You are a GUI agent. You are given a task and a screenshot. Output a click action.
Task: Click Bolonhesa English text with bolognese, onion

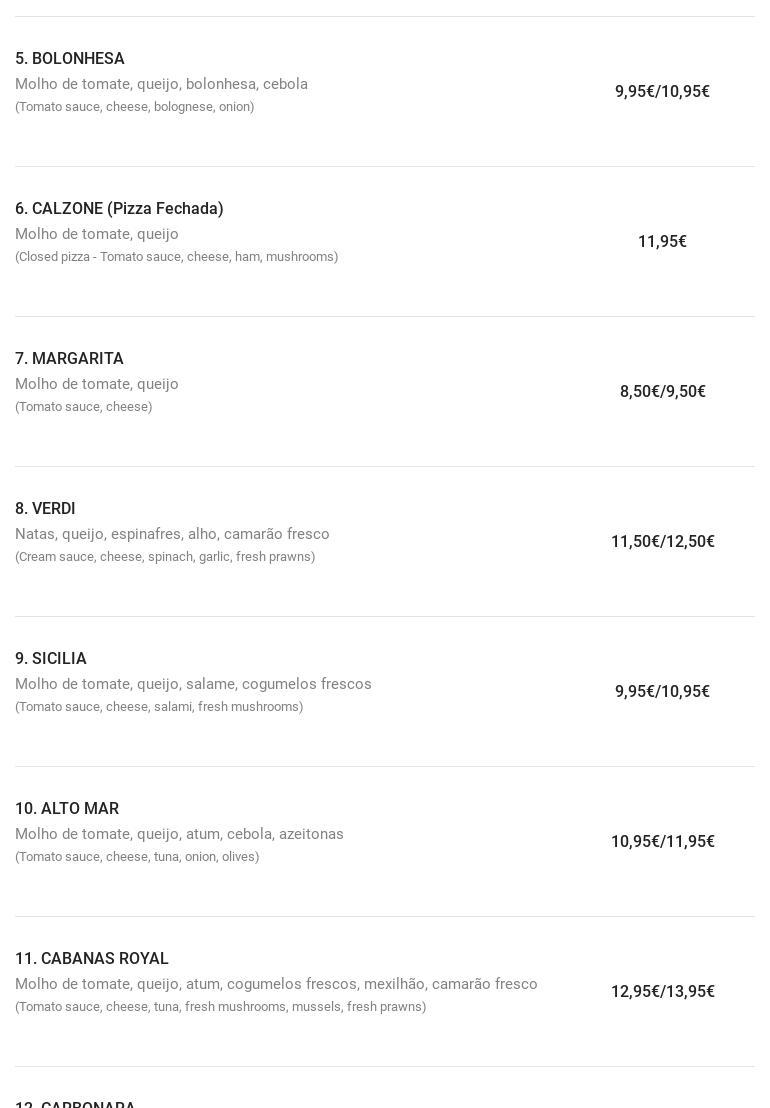134,107
